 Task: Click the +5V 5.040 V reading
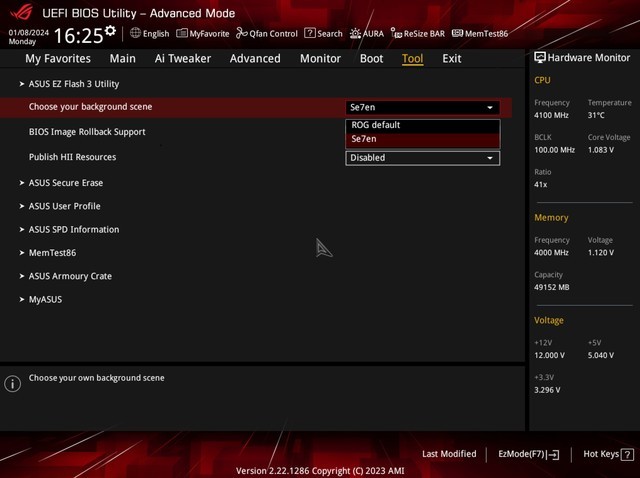click(x=600, y=356)
